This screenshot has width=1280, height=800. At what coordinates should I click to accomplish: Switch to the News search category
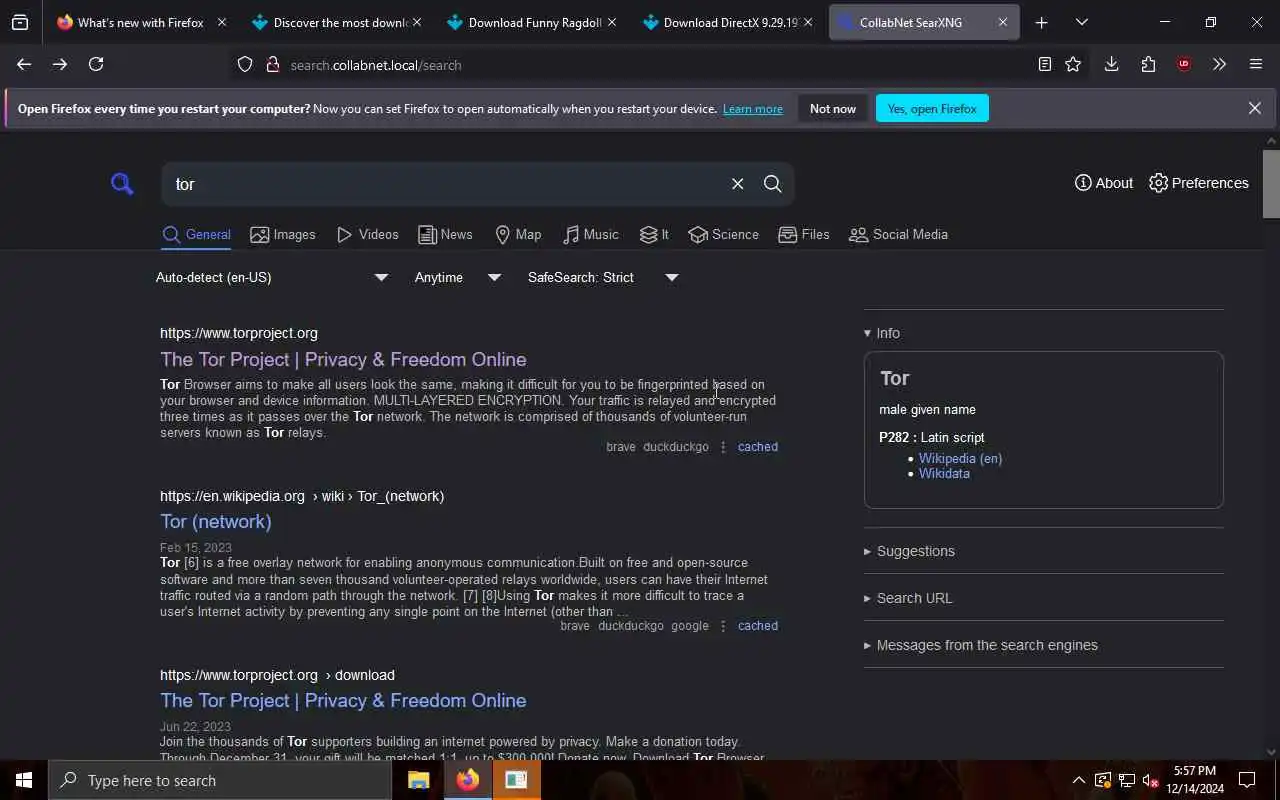[x=445, y=234]
